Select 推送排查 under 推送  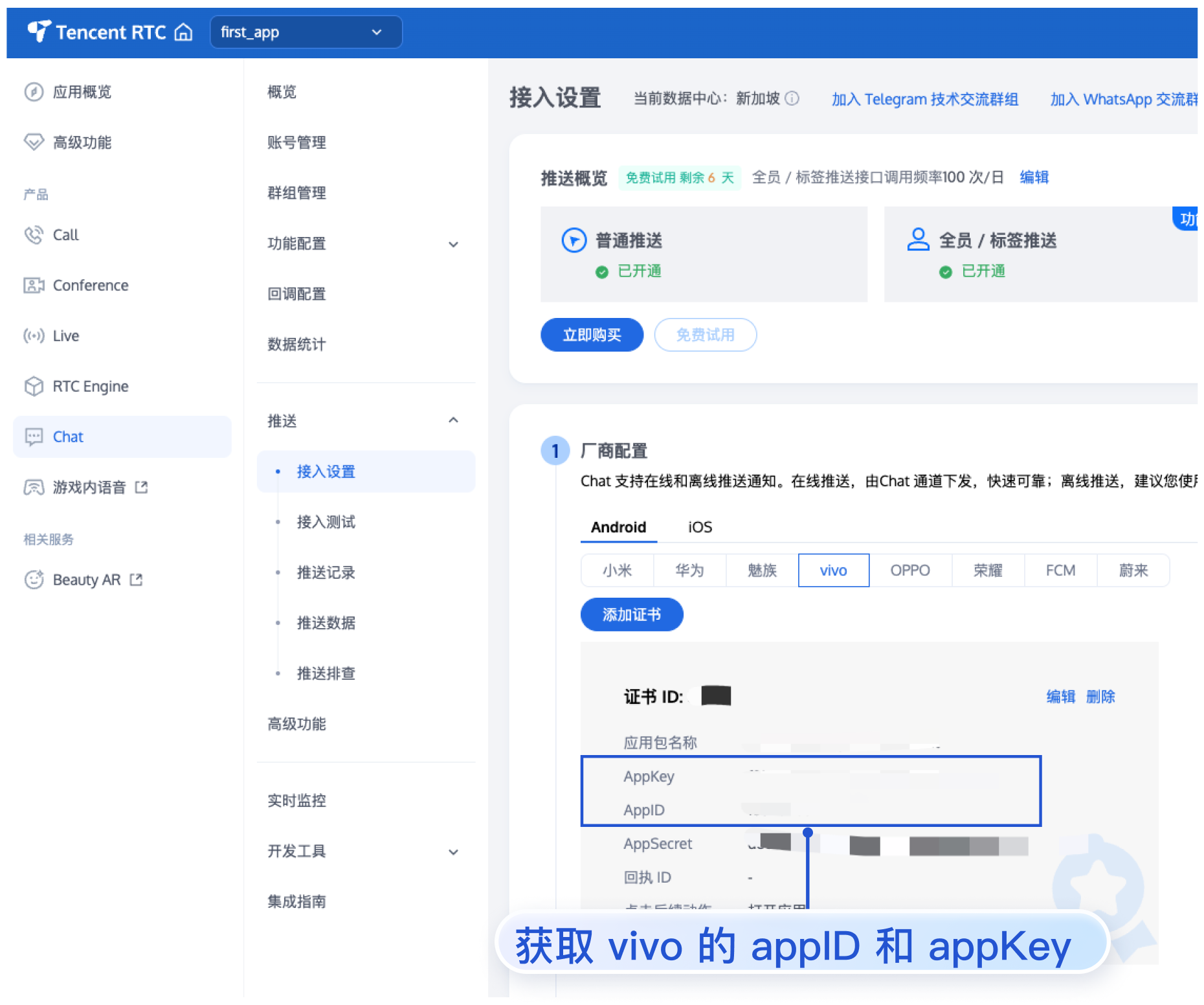click(x=326, y=673)
